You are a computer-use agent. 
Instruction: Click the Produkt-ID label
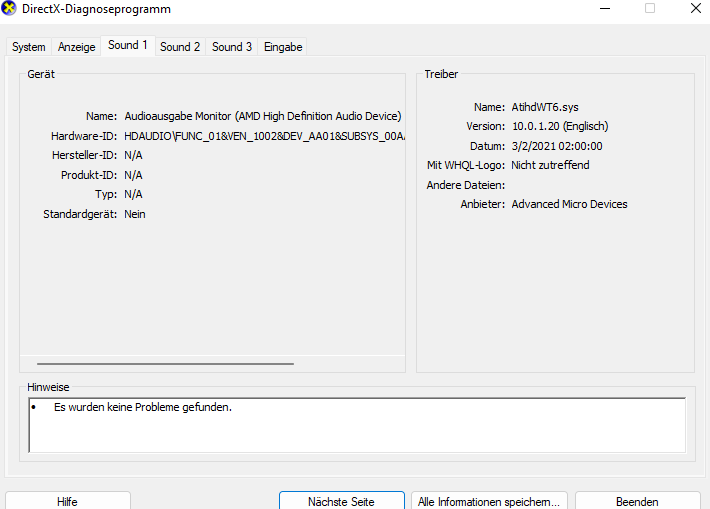tap(89, 175)
